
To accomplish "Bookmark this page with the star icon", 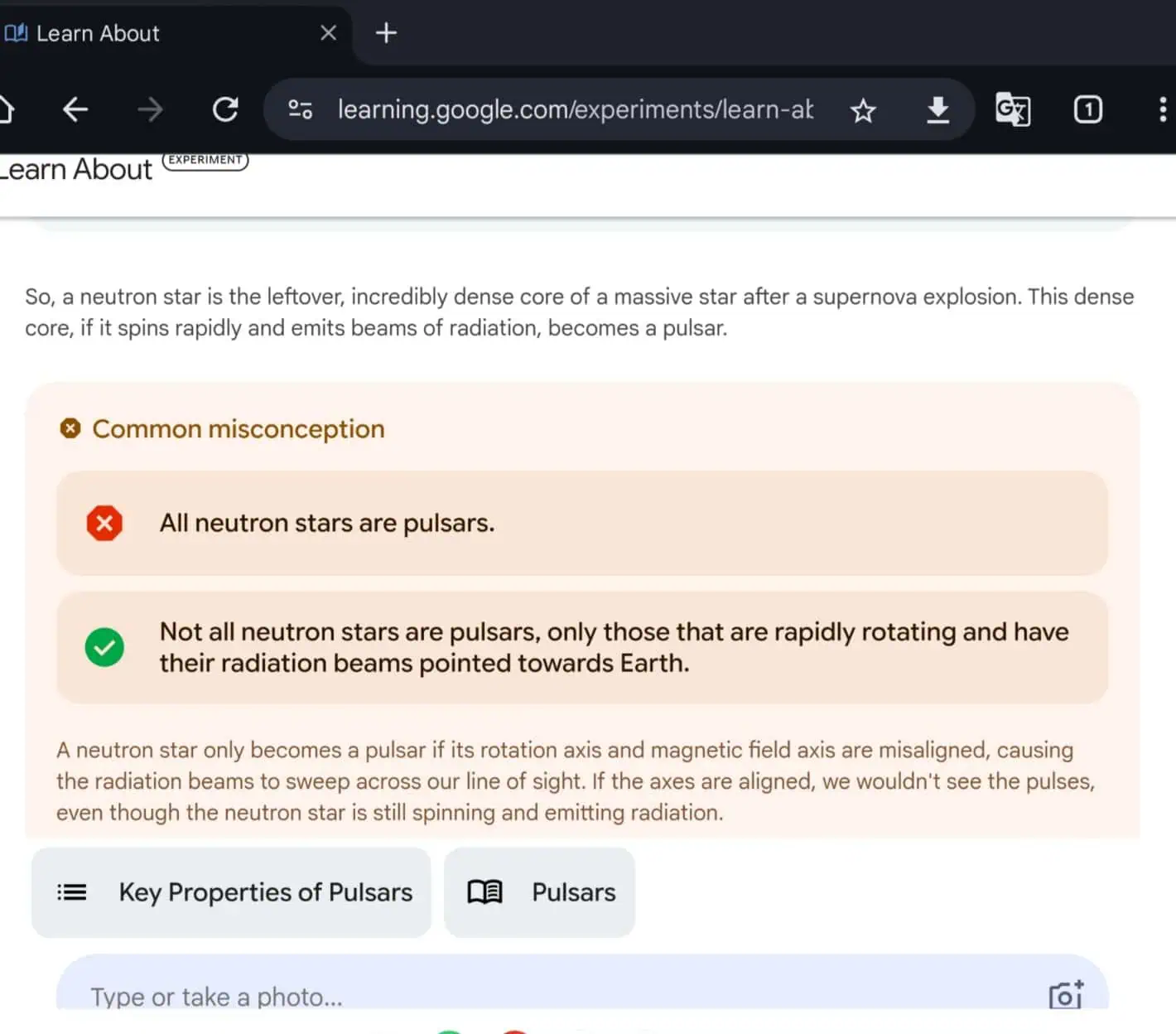I will tap(863, 110).
